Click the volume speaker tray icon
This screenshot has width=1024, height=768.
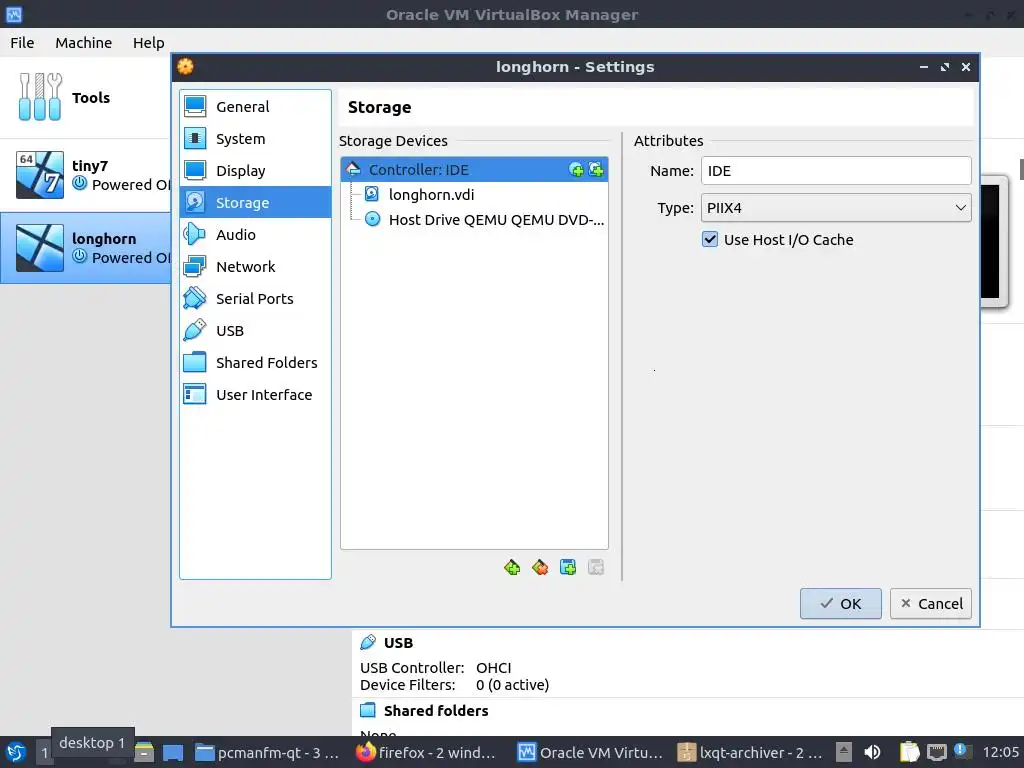(872, 752)
